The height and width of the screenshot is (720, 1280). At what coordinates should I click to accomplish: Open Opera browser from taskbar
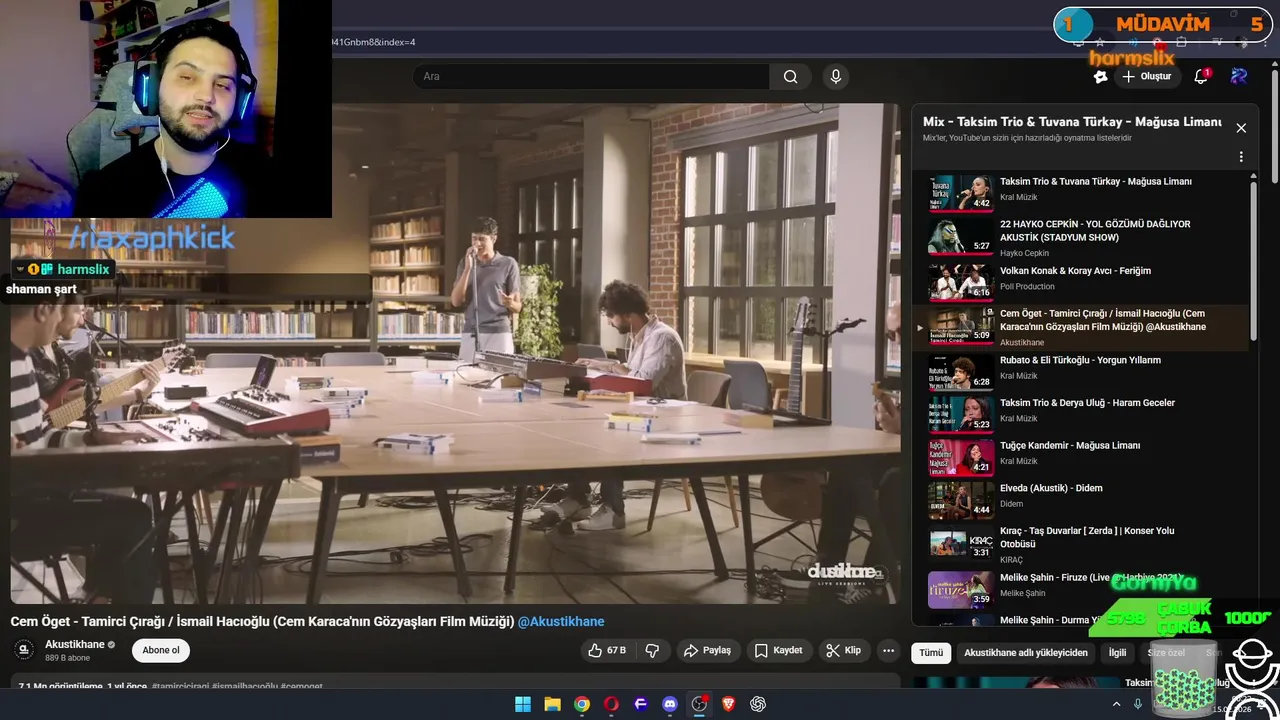611,704
